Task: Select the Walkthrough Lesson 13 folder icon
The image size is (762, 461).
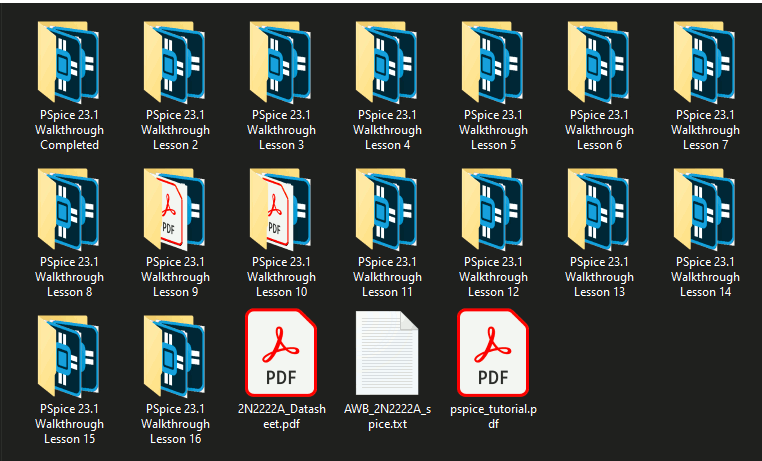Action: [x=598, y=209]
